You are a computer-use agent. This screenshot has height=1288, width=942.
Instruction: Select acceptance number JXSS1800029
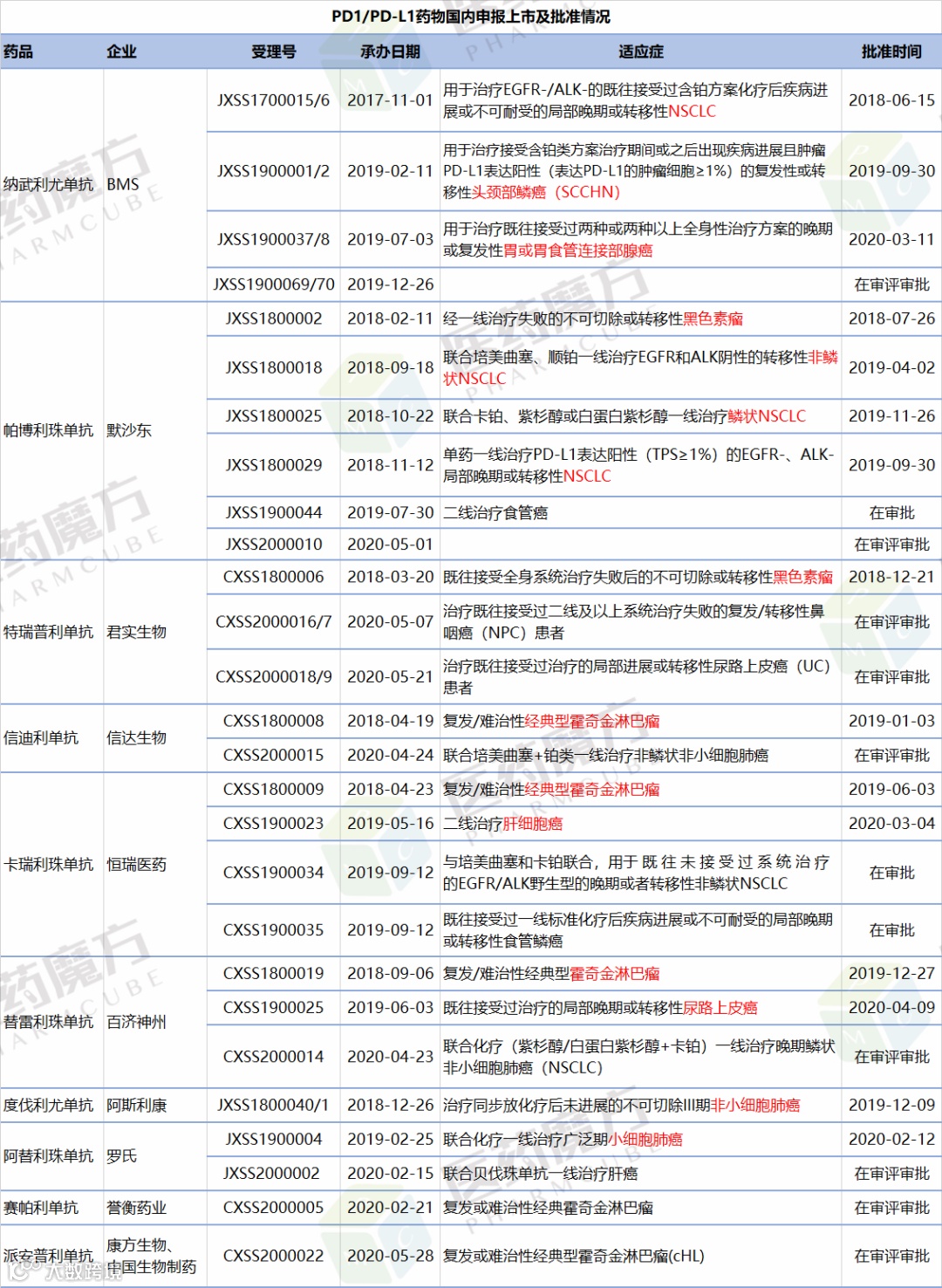tap(273, 465)
